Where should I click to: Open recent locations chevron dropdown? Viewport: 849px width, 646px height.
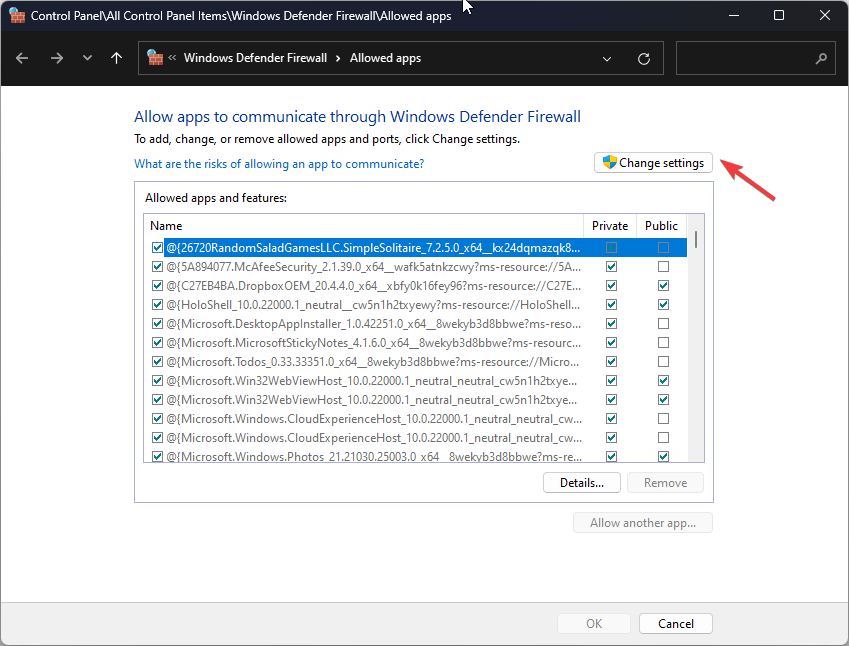[87, 58]
